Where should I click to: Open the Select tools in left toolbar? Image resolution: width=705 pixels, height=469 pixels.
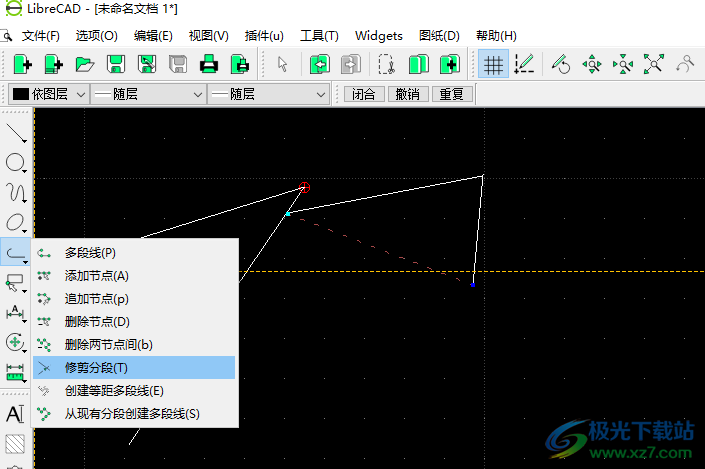coord(16,283)
